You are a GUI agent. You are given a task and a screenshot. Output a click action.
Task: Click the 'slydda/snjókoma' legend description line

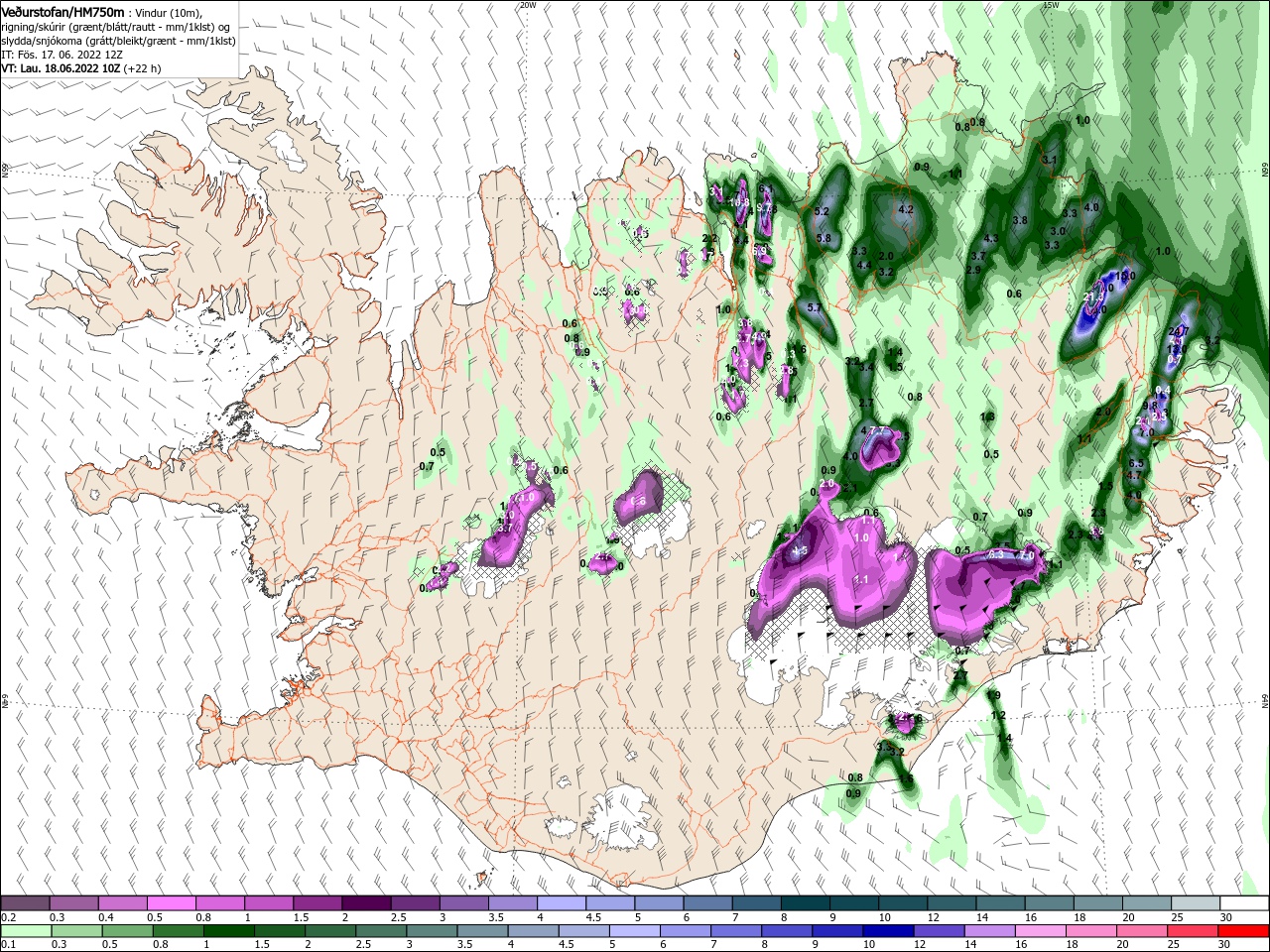(118, 41)
